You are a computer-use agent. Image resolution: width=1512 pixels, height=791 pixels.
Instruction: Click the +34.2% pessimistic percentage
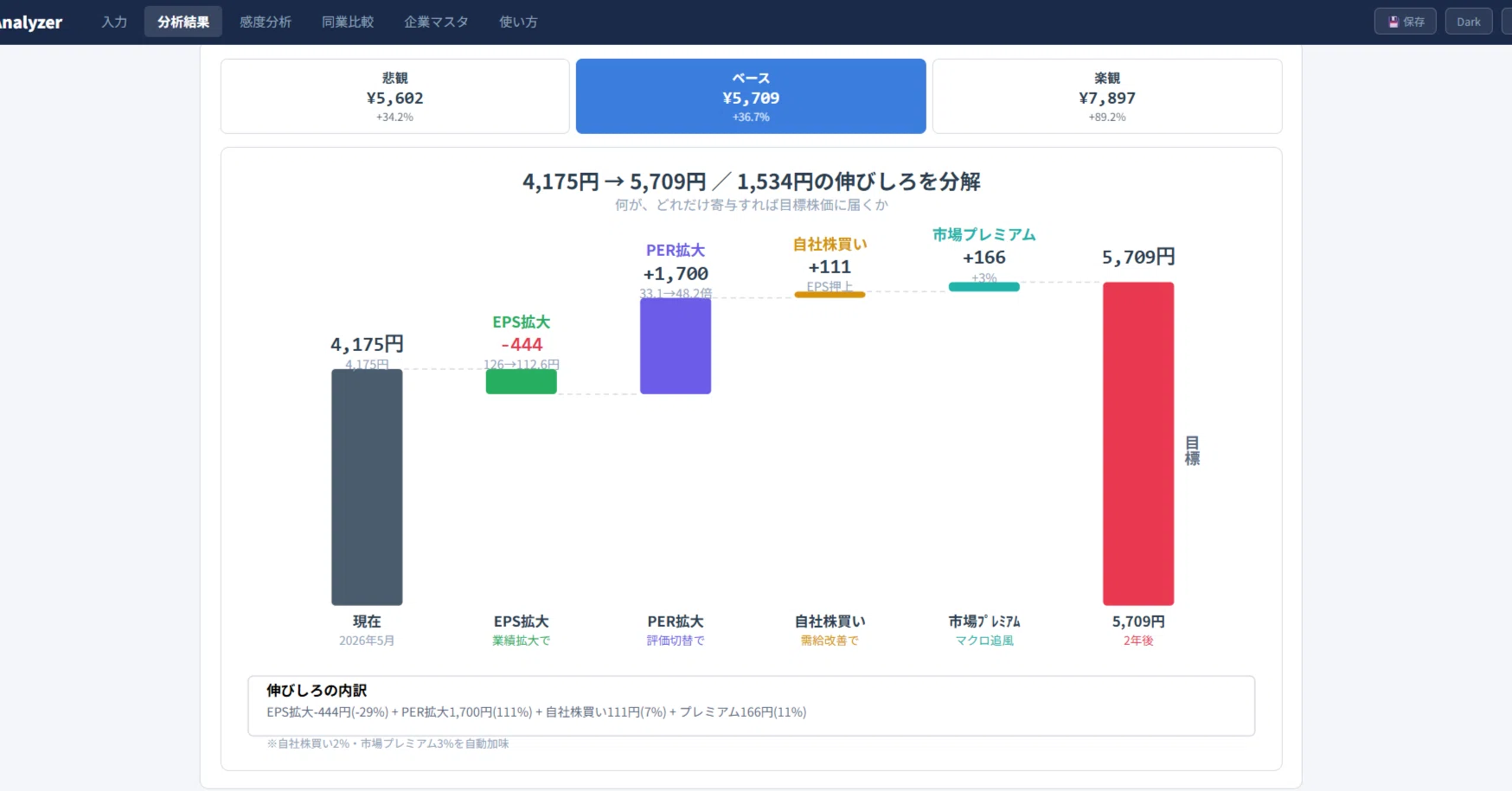pos(395,118)
